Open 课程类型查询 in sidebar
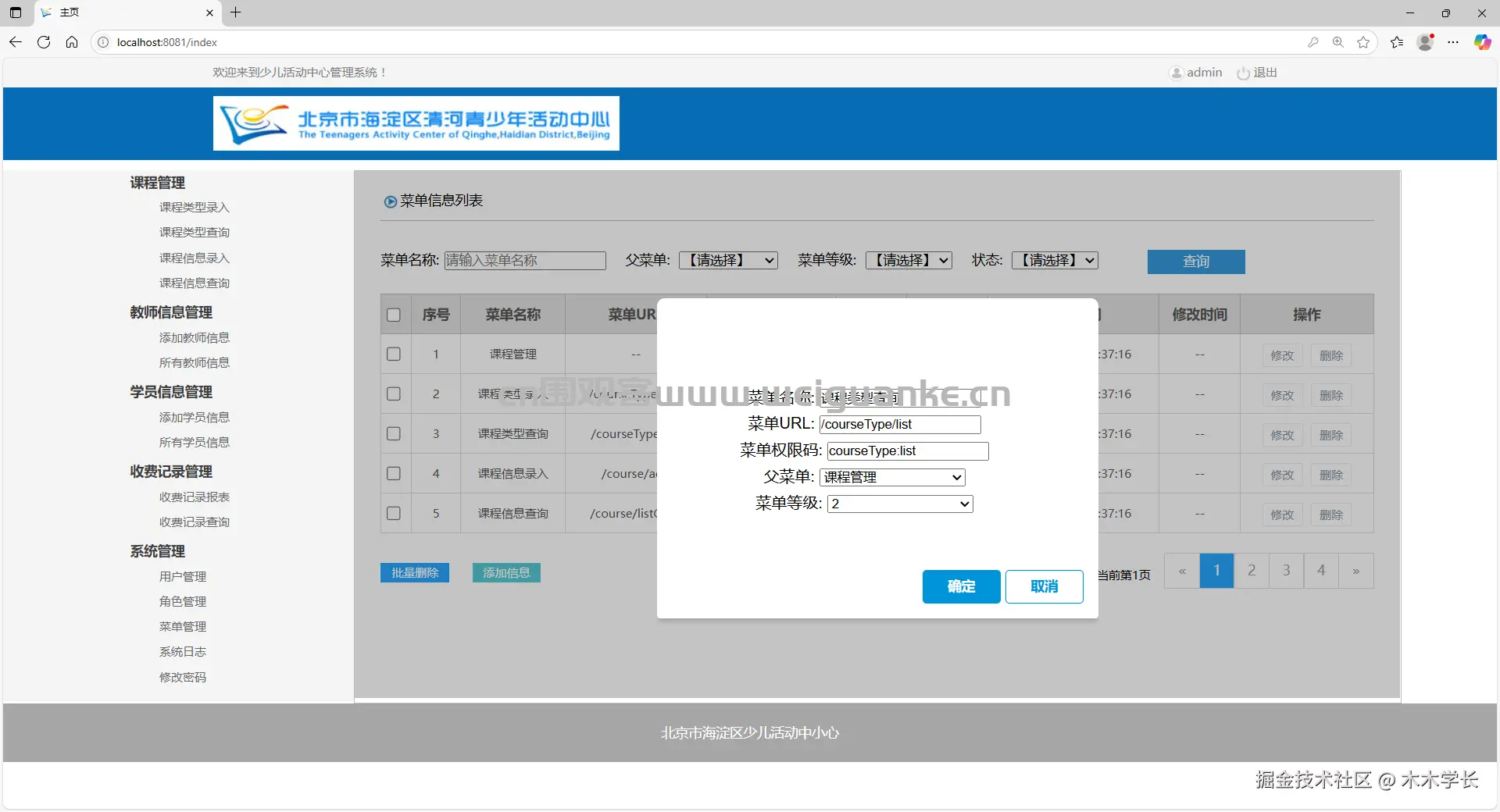The image size is (1500, 812). click(x=194, y=232)
